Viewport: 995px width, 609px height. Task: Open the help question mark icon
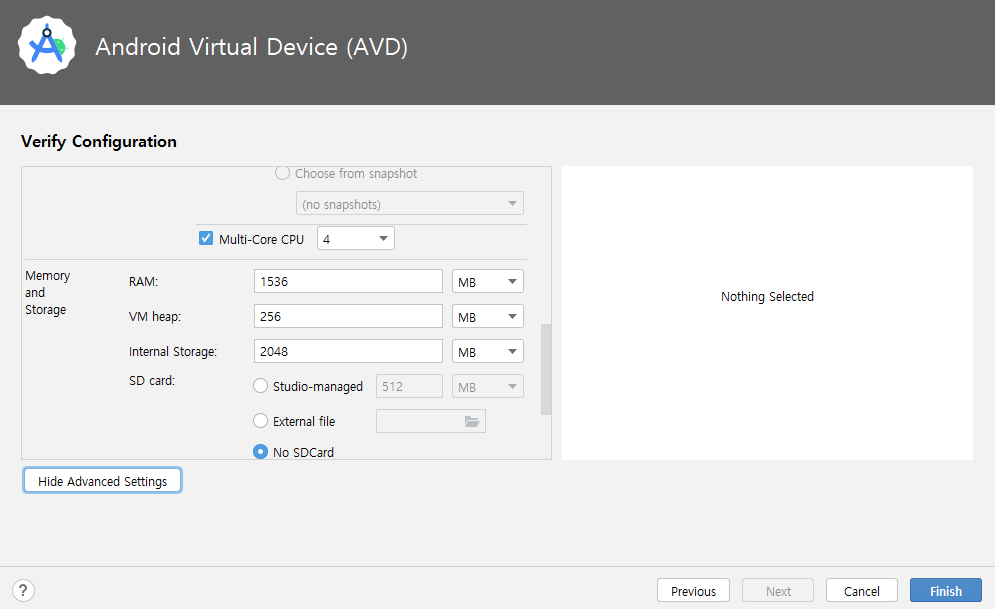point(23,591)
